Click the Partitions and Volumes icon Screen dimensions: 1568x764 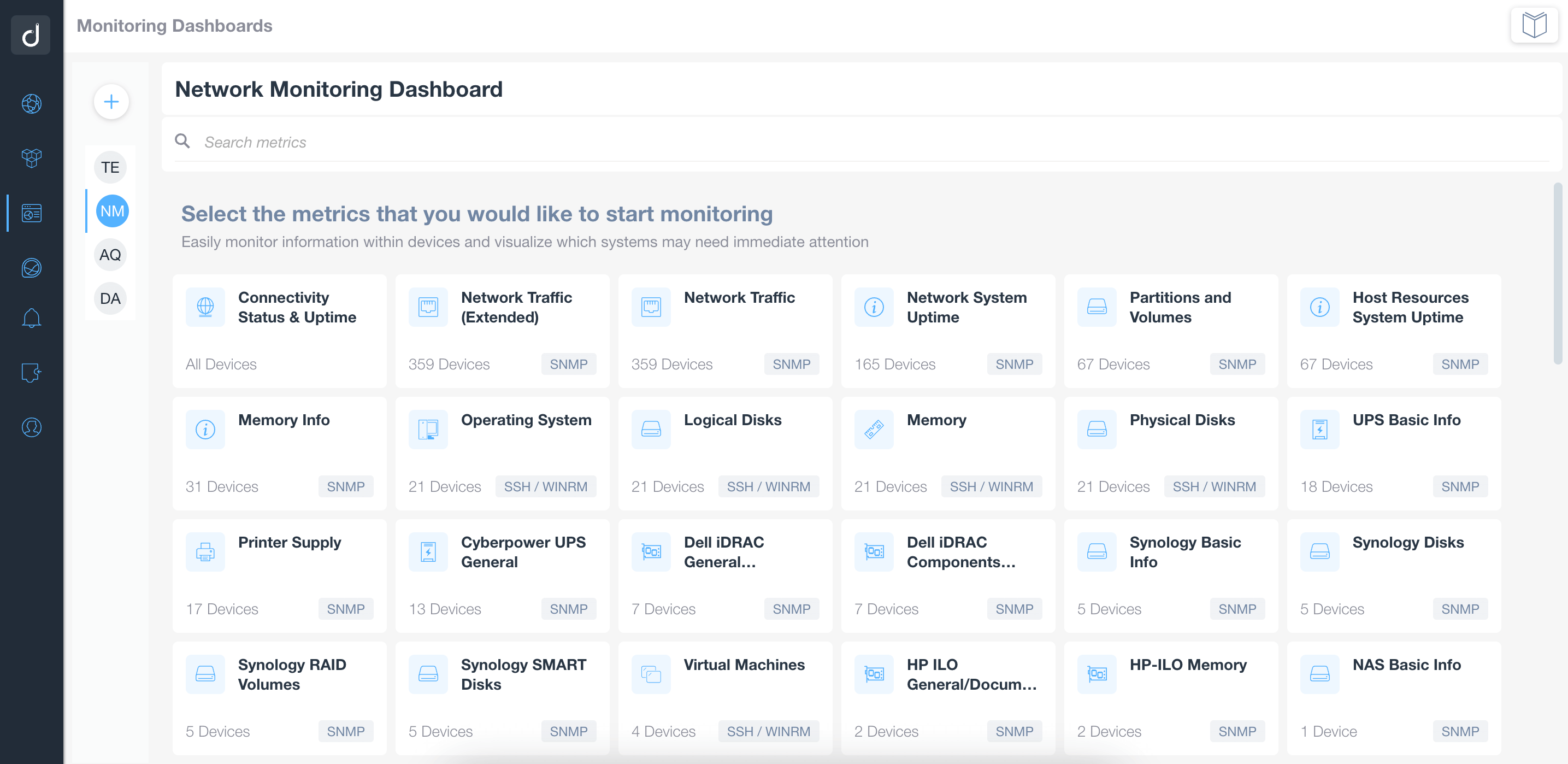pyautogui.click(x=1097, y=307)
